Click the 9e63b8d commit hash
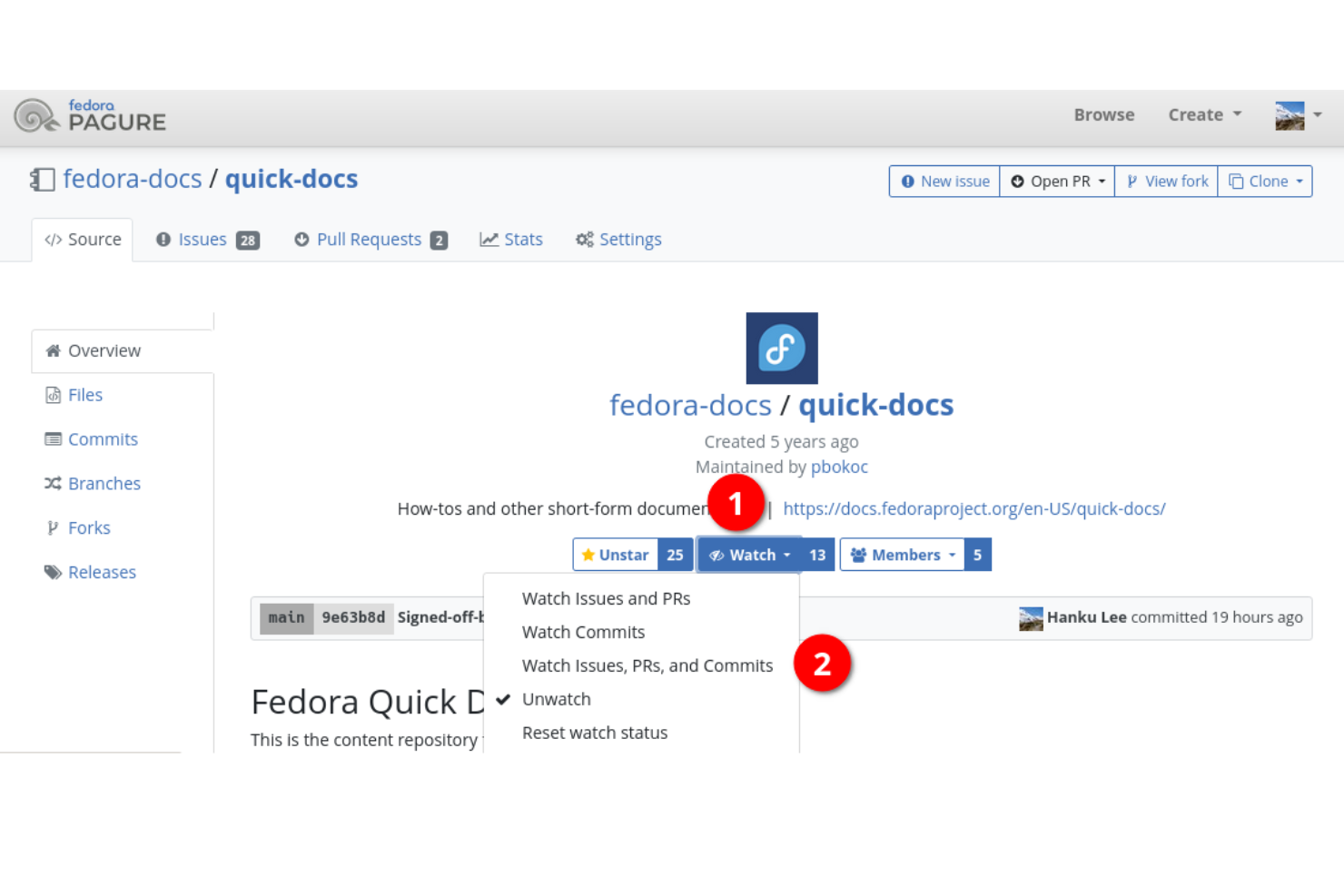Viewport: 1344px width, 896px height. (x=354, y=617)
